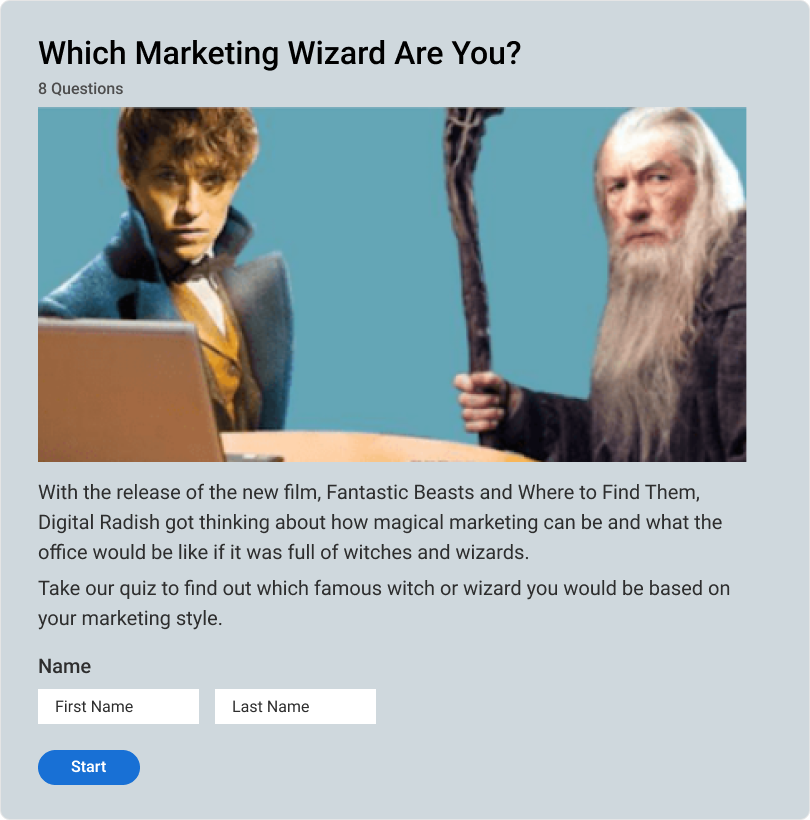810x820 pixels.
Task: Click the '8 Questions' label
Action: tap(81, 89)
